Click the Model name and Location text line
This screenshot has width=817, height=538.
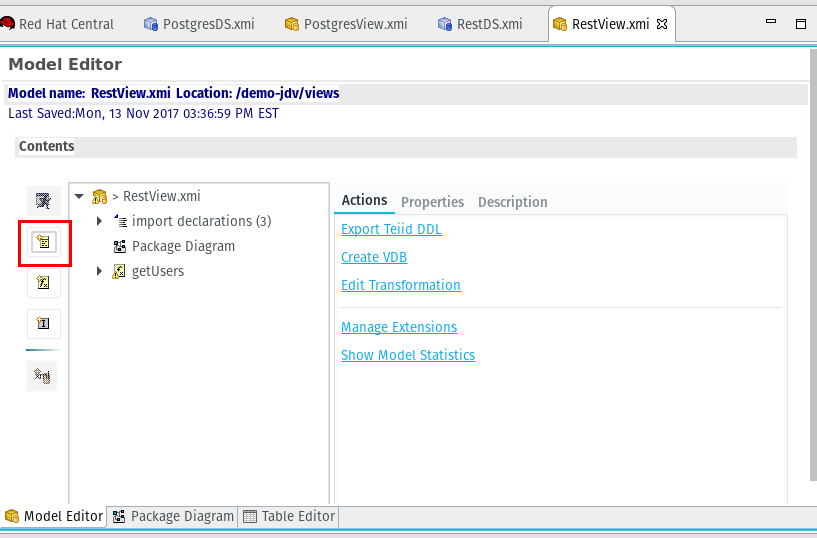pos(174,93)
